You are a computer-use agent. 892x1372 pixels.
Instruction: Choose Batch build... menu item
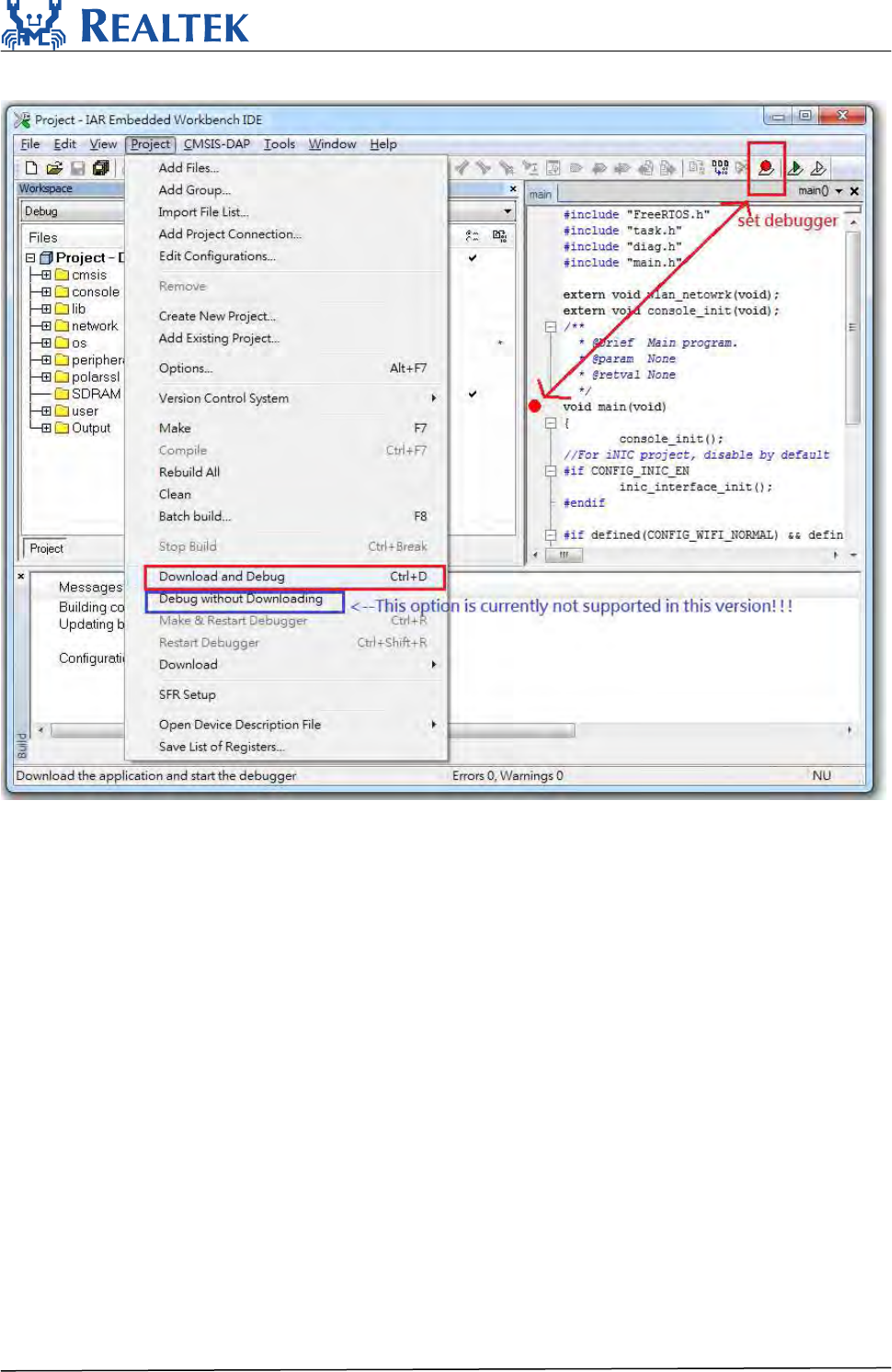[286, 516]
